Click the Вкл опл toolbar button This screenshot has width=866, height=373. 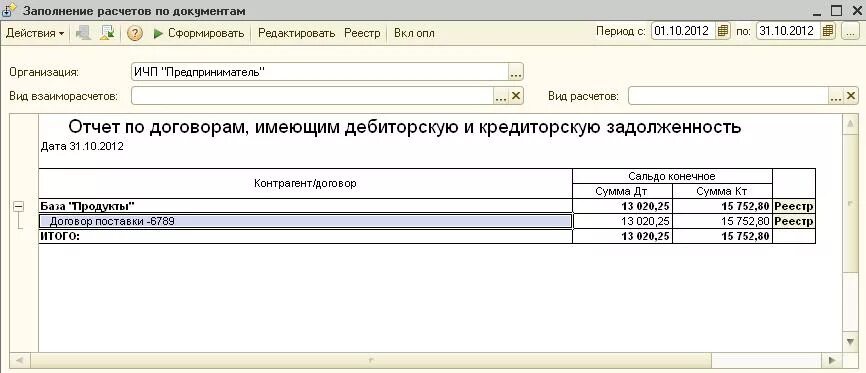pyautogui.click(x=414, y=33)
